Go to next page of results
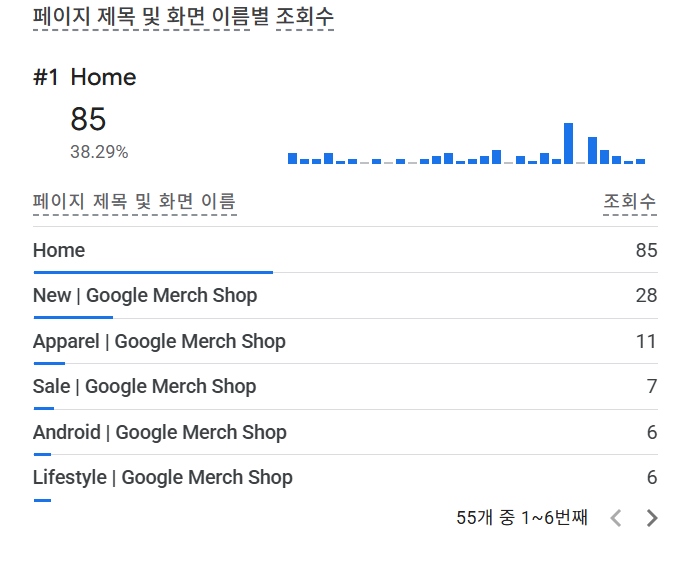The image size is (693, 561). (651, 518)
